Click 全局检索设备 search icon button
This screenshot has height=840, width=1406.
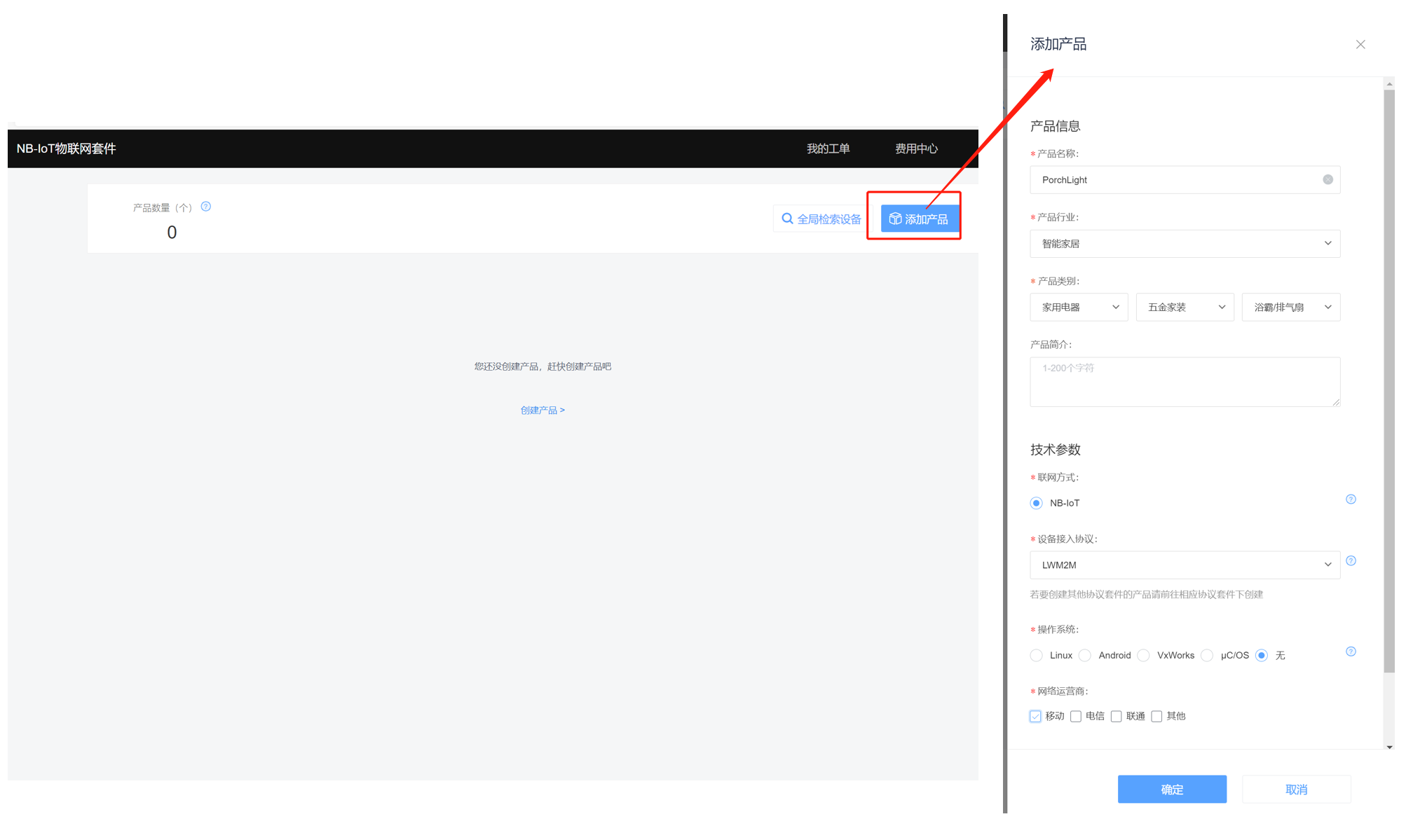click(821, 219)
